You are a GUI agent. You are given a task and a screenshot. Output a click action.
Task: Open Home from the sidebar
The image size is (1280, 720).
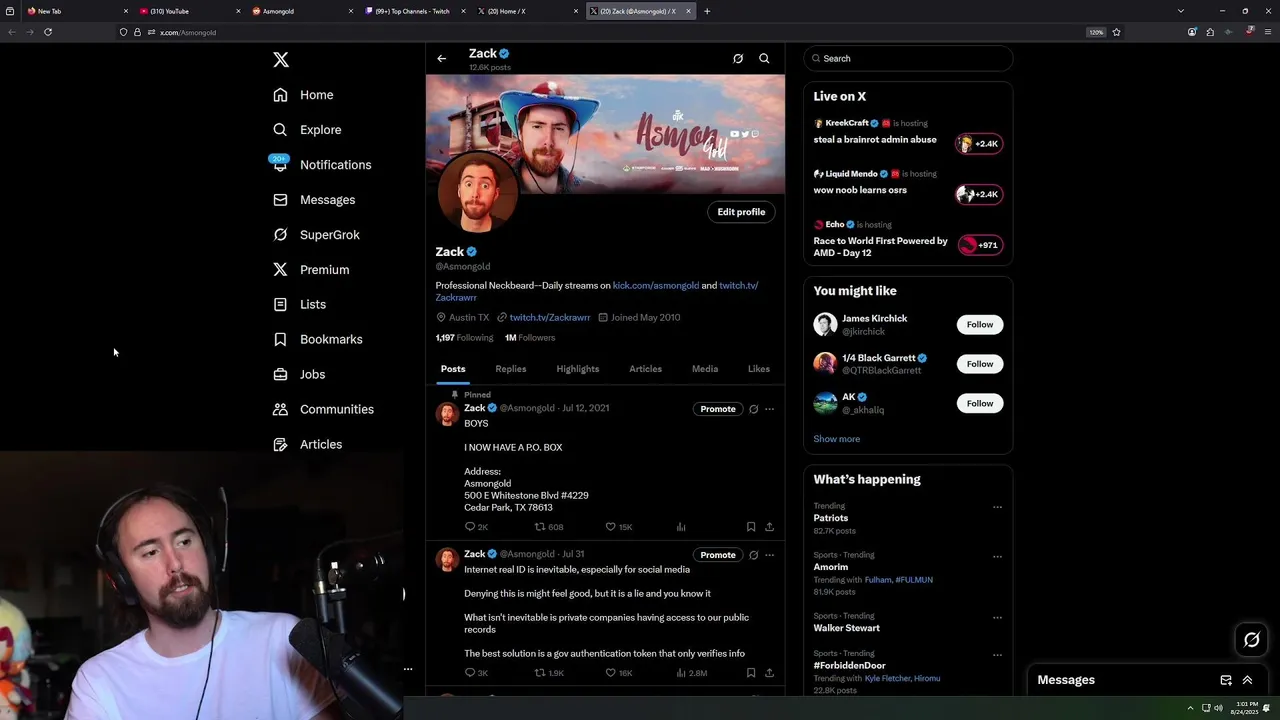tap(304, 95)
